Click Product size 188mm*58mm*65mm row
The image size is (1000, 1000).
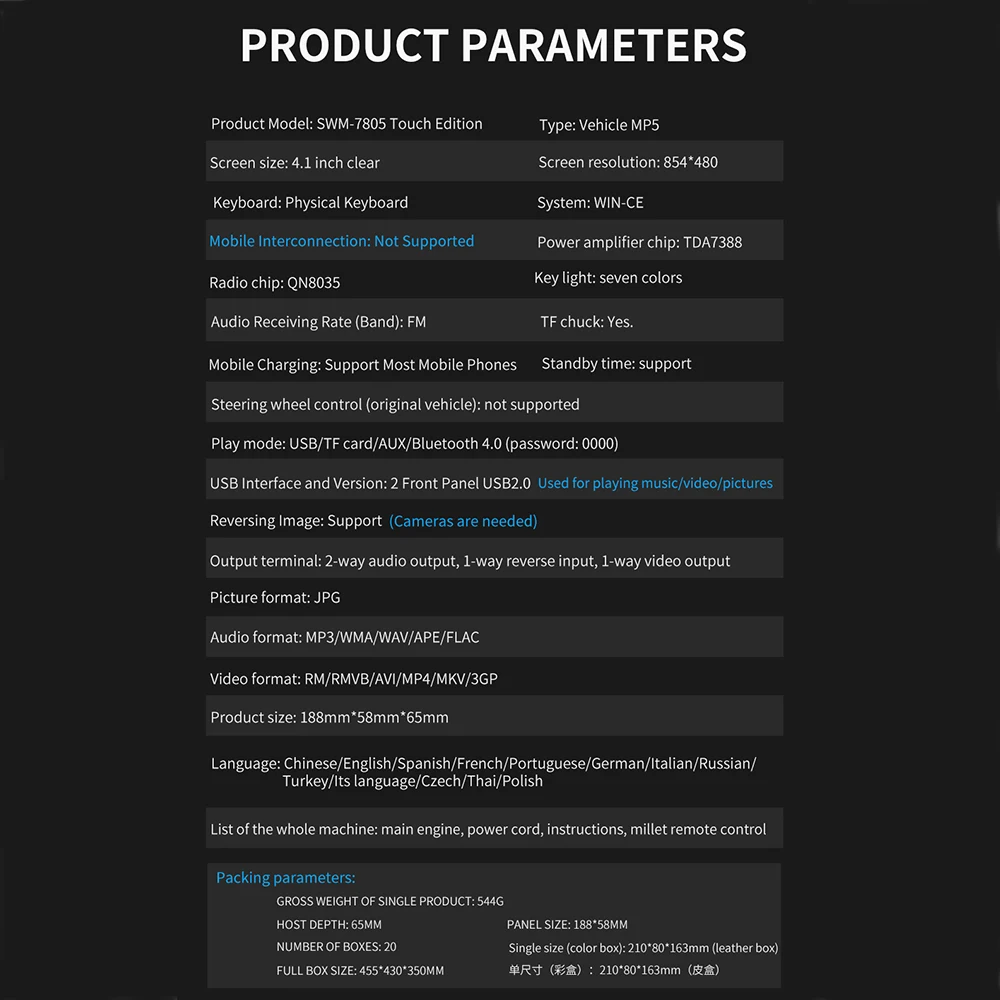pos(494,716)
